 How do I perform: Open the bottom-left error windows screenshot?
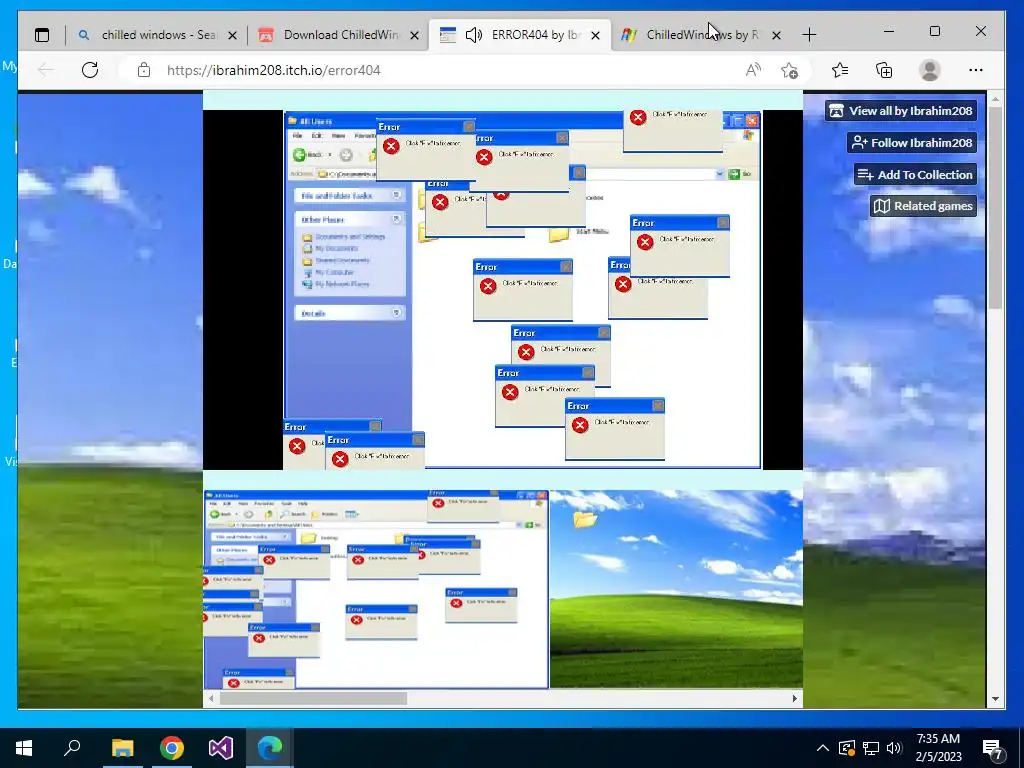click(376, 589)
